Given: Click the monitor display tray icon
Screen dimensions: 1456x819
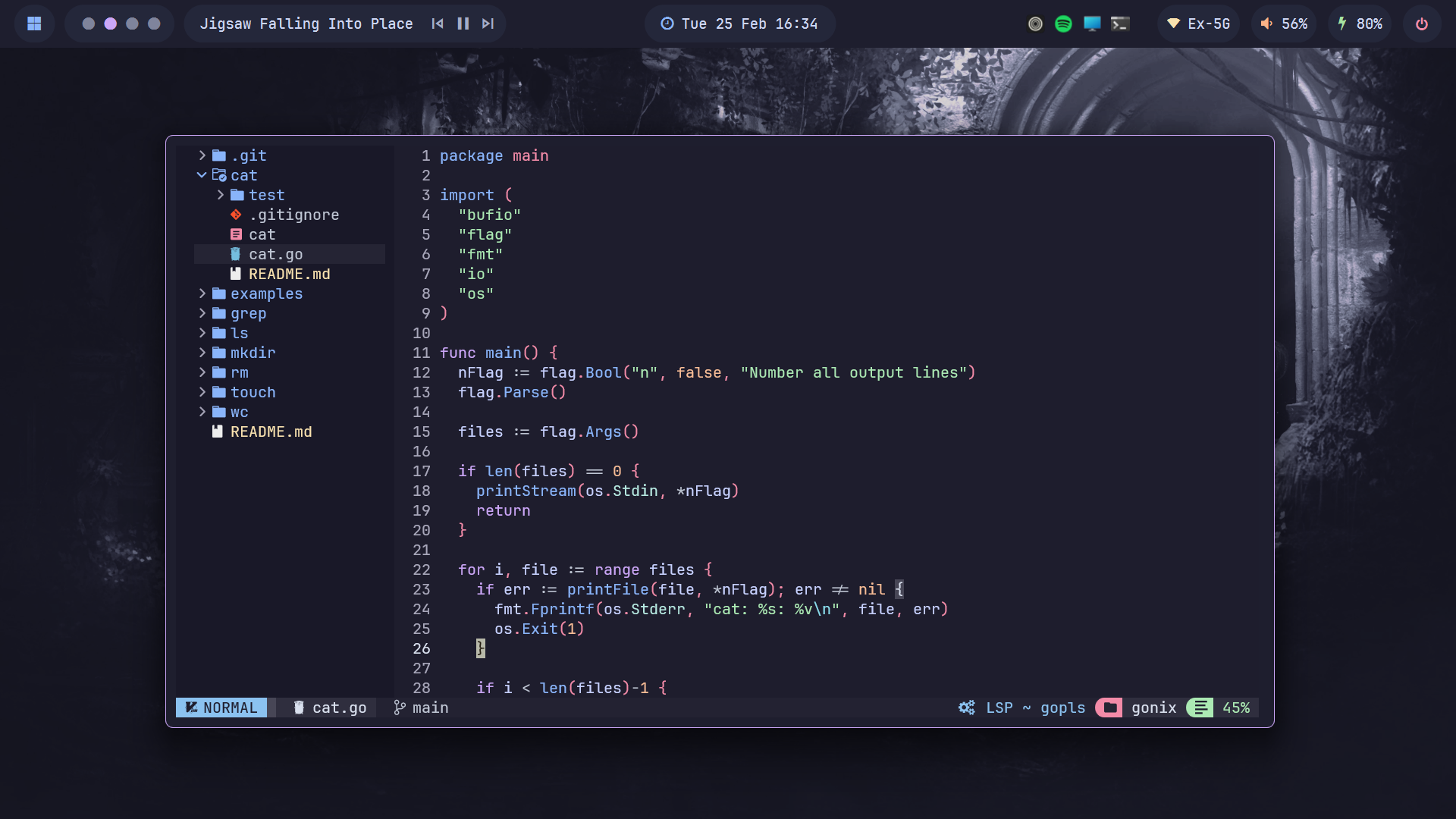Looking at the screenshot, I should [1092, 24].
